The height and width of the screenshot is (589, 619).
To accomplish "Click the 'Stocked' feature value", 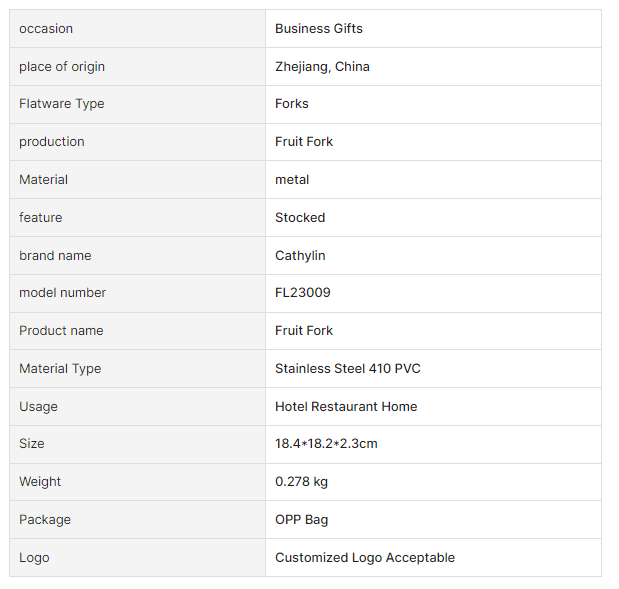I will [x=300, y=218].
